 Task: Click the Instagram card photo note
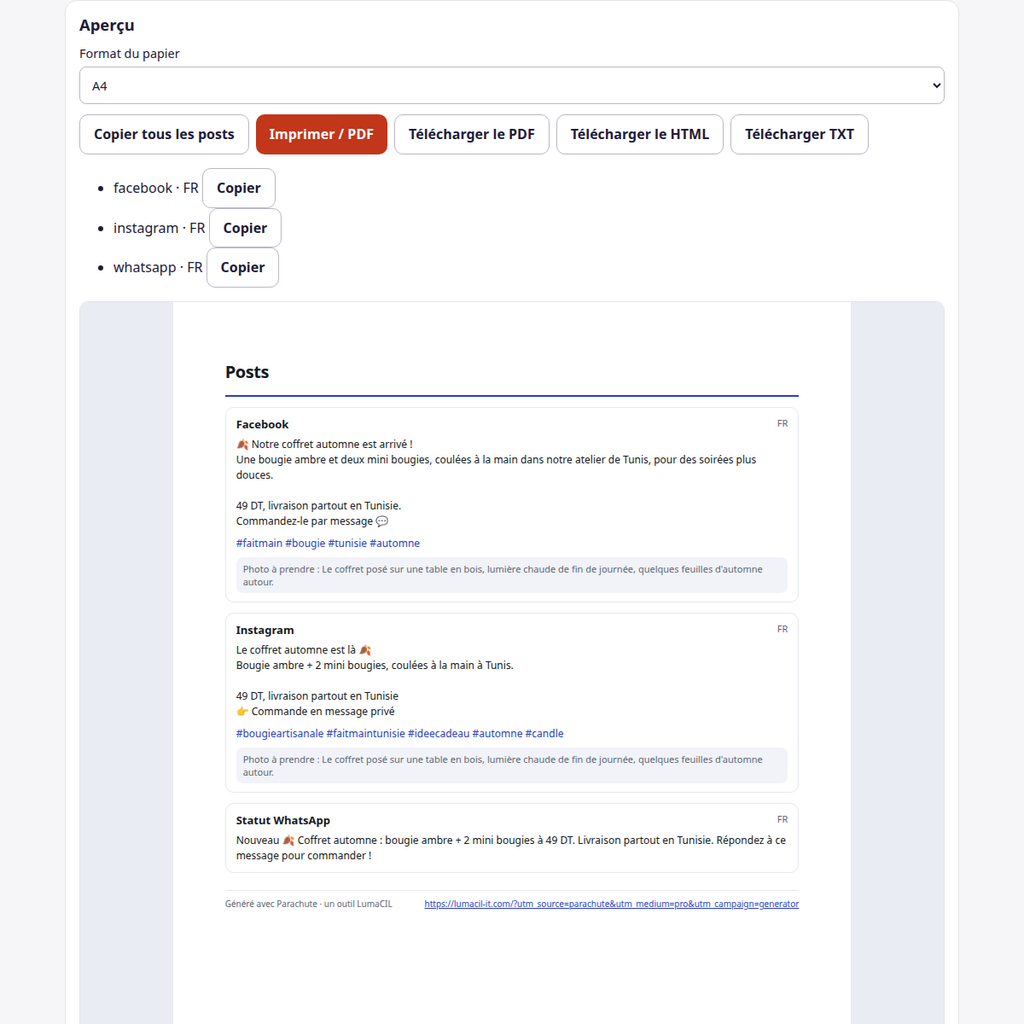pyautogui.click(x=511, y=765)
